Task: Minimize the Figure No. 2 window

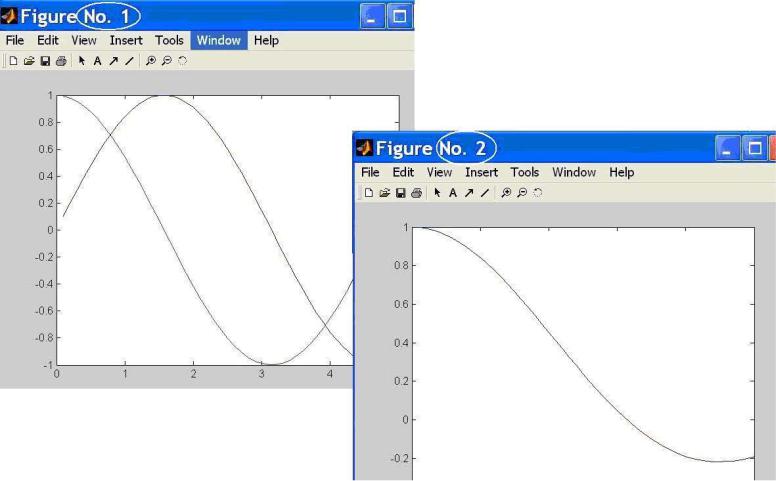Action: coord(728,148)
